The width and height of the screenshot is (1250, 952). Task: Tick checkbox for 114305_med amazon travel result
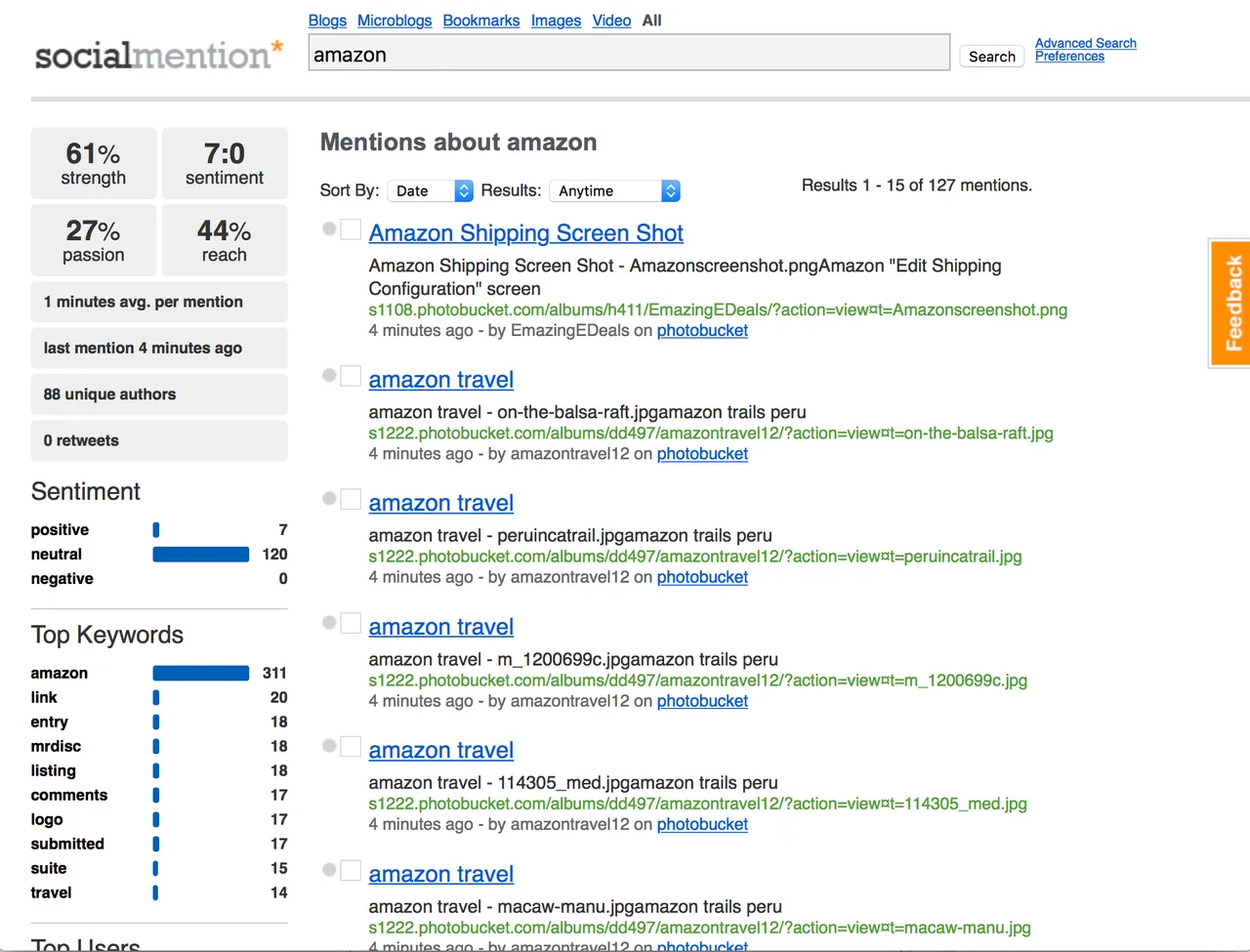point(351,746)
